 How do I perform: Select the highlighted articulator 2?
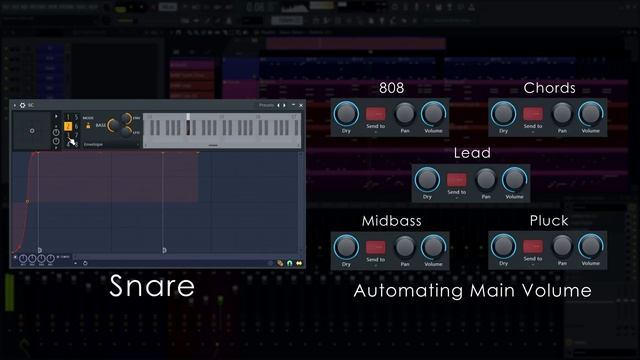(68, 126)
